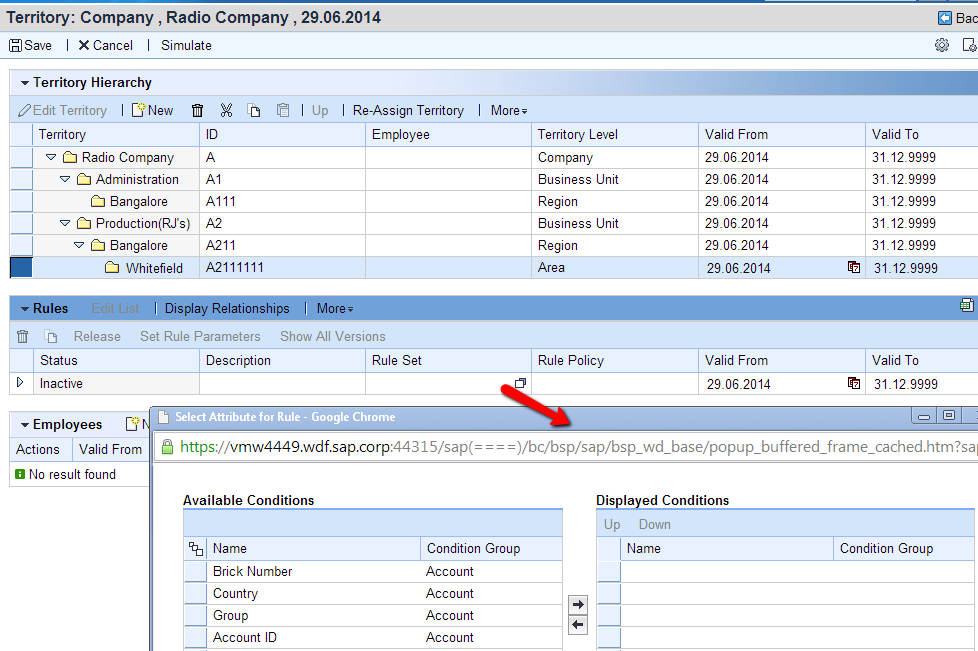Open calendar picker in Whitefield Valid From cell
This screenshot has height=651, width=978.
click(x=853, y=268)
